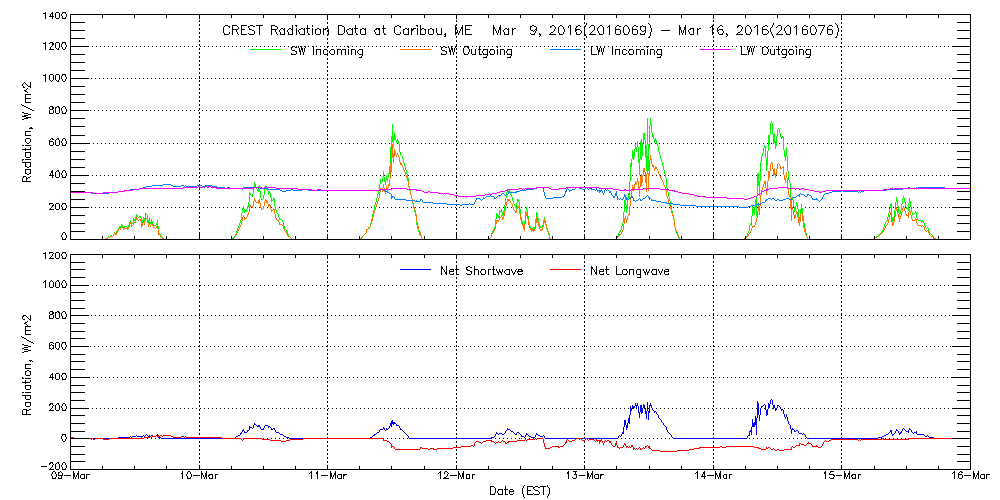Click the 13-Mar date tick label
Image resolution: width=1000 pixels, height=500 pixels.
point(584,476)
